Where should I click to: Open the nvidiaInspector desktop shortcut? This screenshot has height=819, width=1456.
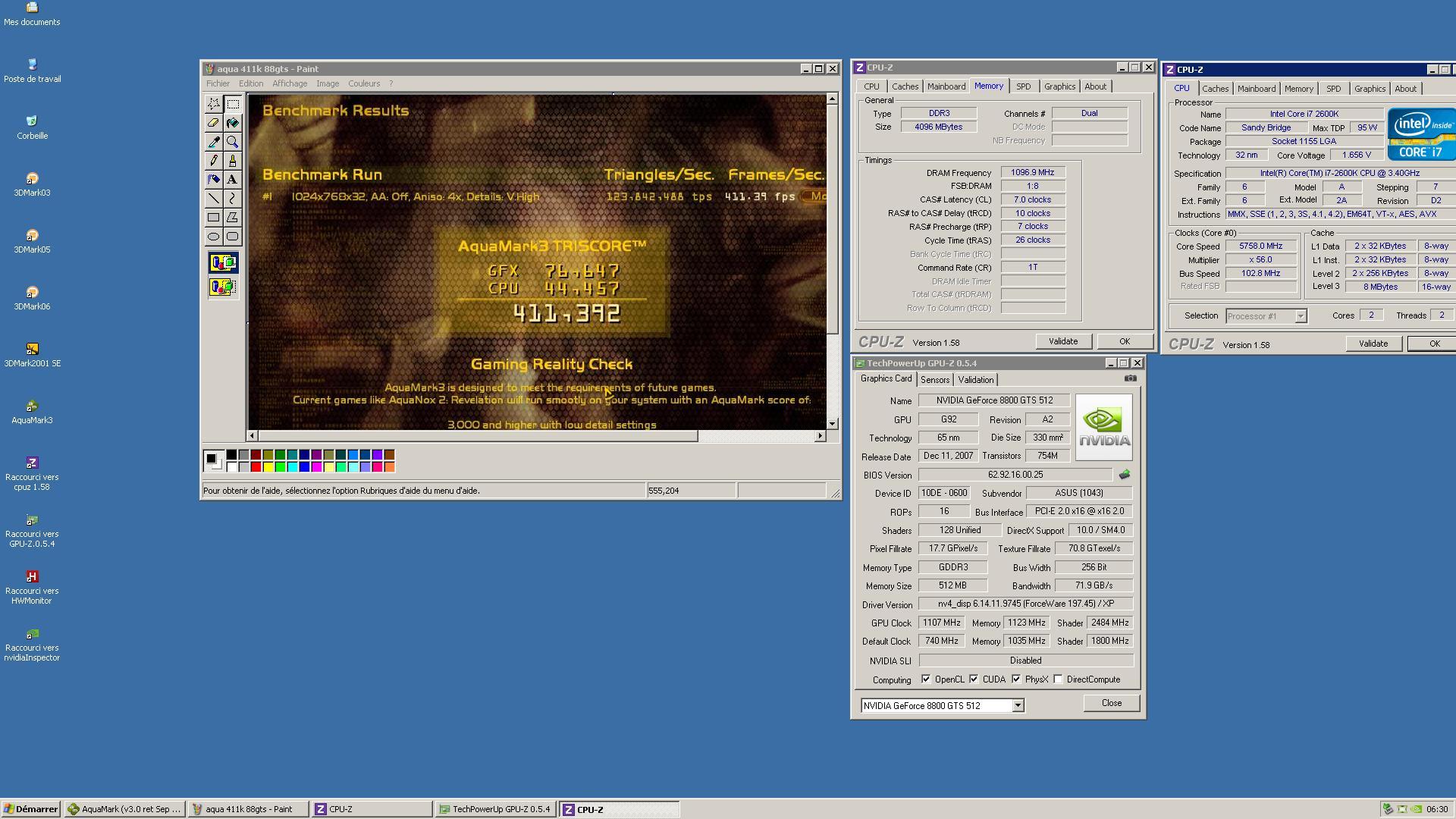pyautogui.click(x=32, y=645)
